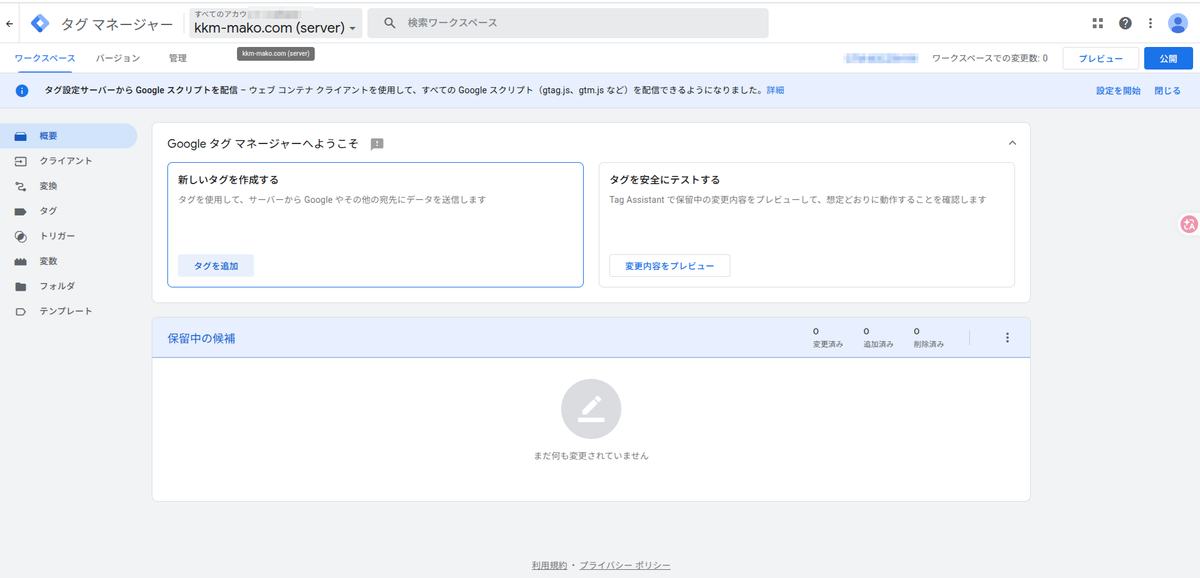The width and height of the screenshot is (1200, 578).
Task: Click the pink translate extension icon
Action: [x=1189, y=225]
